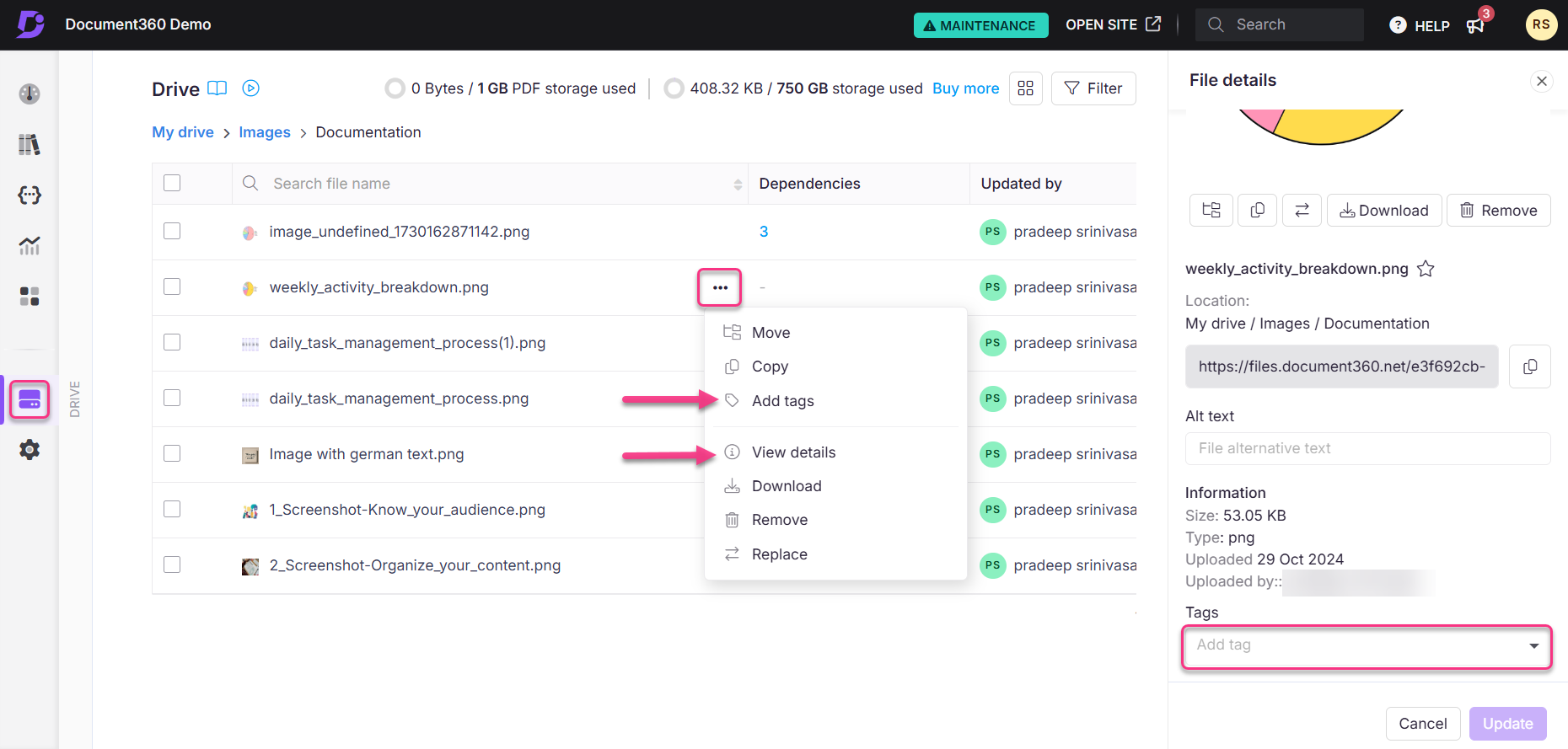Toggle the select-all checkbox in table header
1568x749 pixels.
point(172,183)
